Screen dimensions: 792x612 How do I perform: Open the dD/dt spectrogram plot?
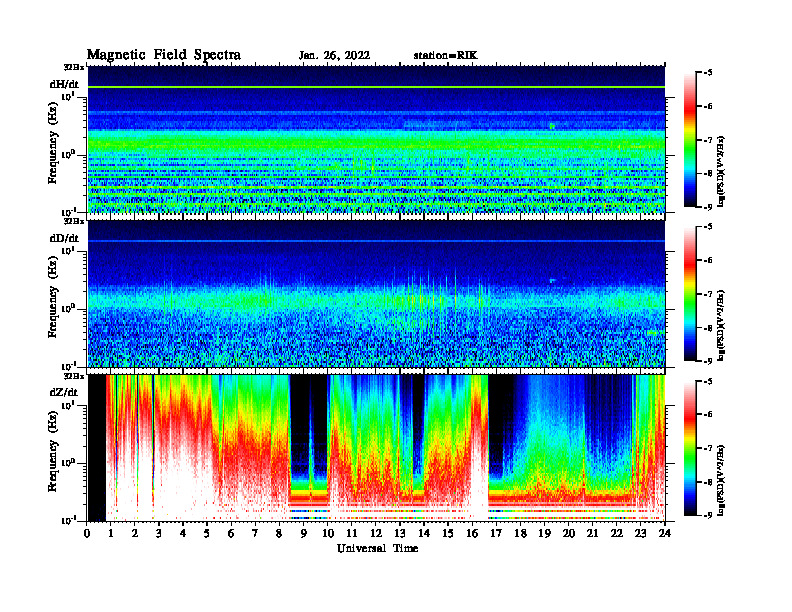point(376,293)
